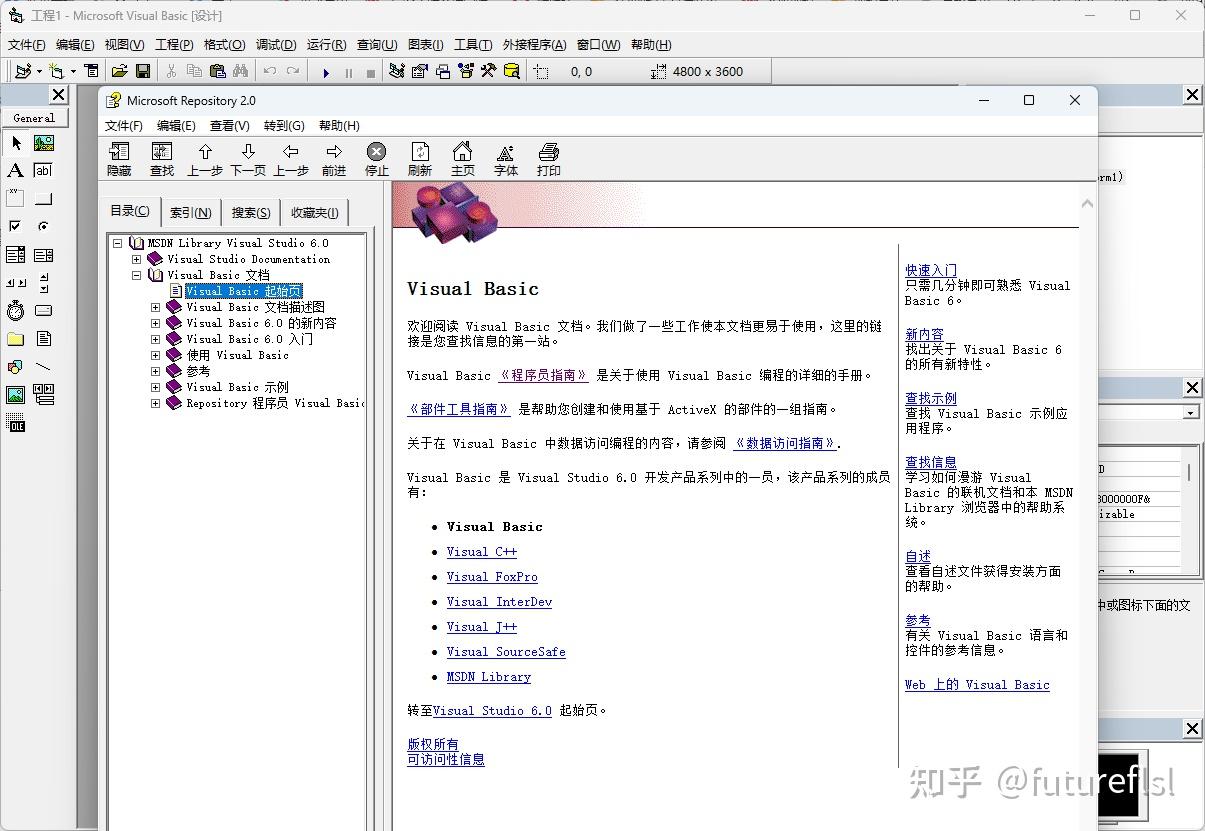
Task: Select the DriveListBox control in toolbox
Action: [x=44, y=311]
